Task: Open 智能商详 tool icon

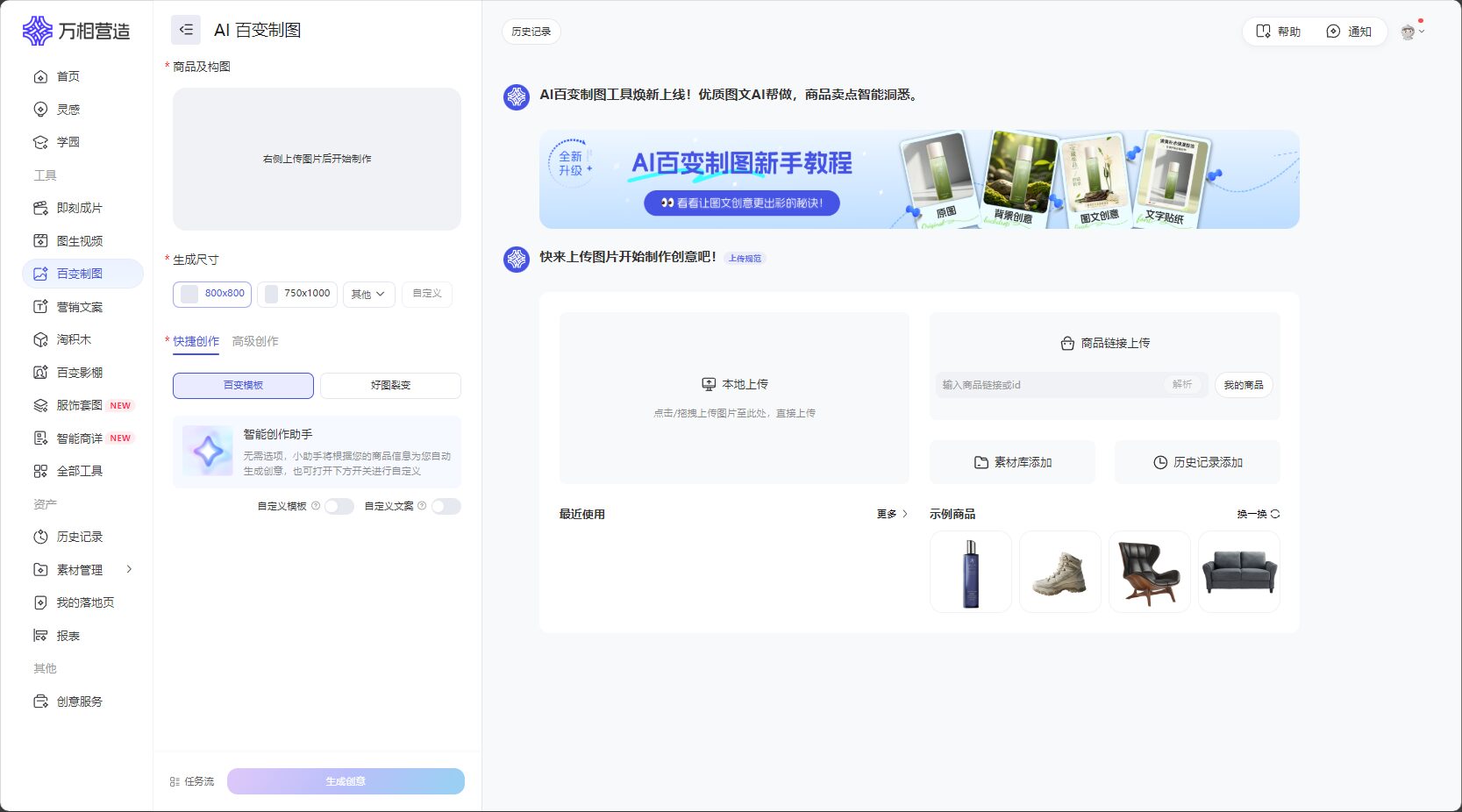Action: (40, 438)
